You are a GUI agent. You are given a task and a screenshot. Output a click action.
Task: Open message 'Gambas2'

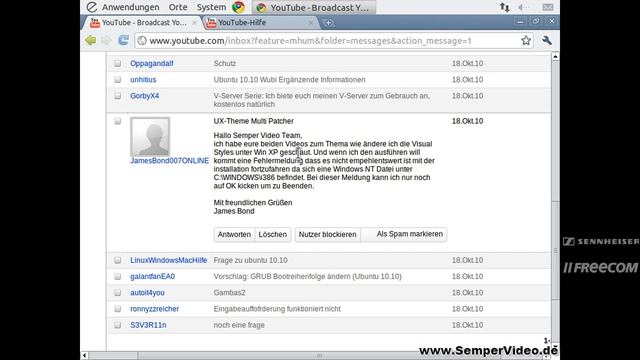tap(229, 293)
